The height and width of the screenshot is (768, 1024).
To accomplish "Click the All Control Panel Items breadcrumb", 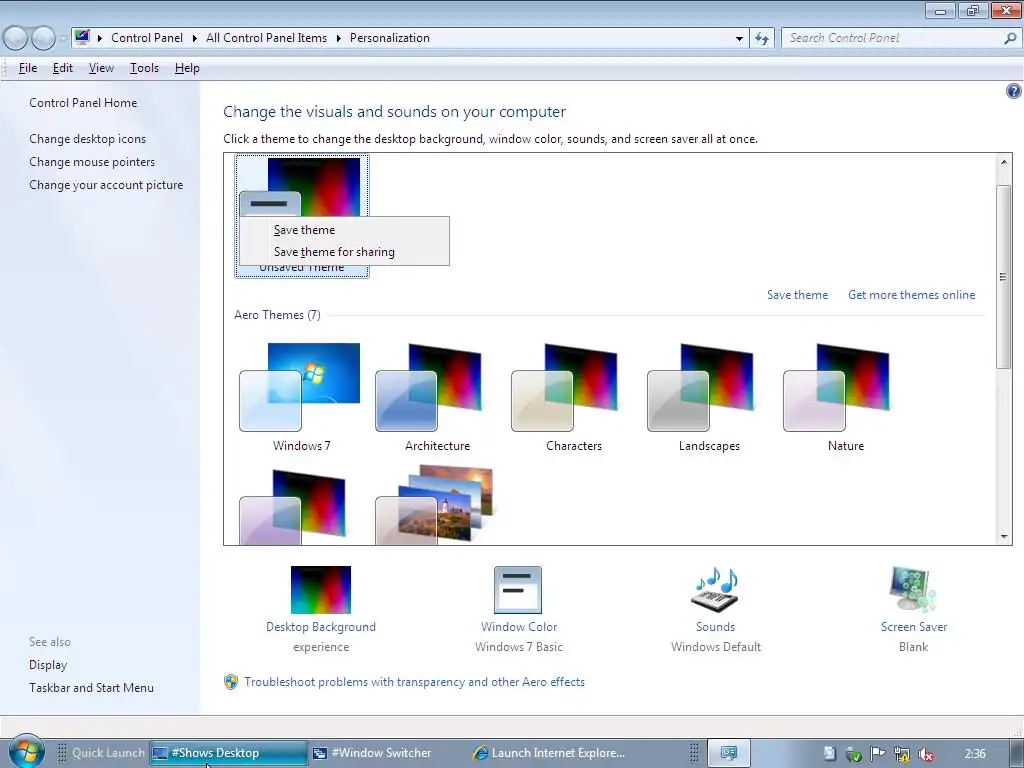I will click(266, 38).
